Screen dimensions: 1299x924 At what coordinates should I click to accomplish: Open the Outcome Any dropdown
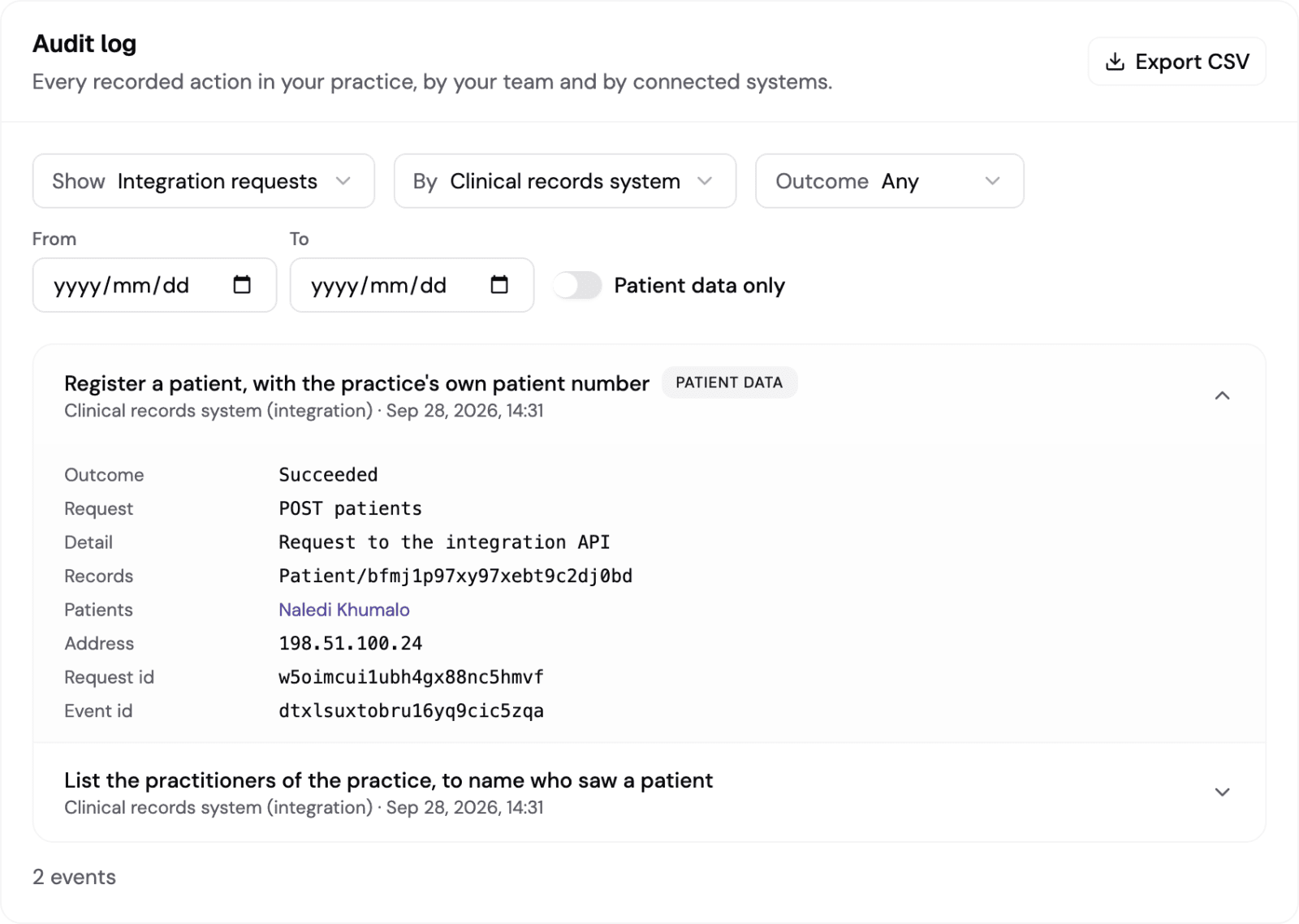[890, 181]
